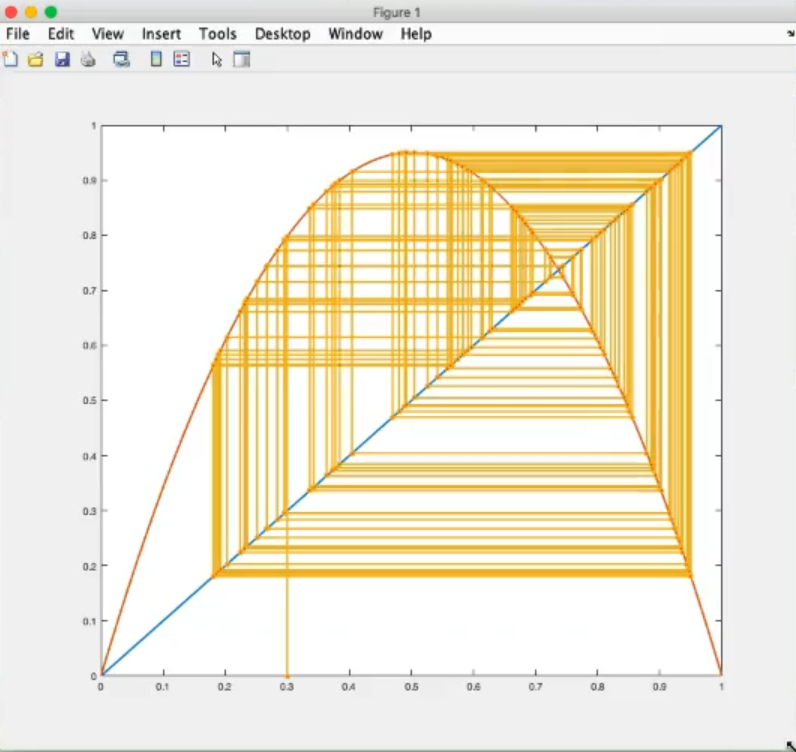Click the New Figure toolbar icon
Screen dimensions: 796x752
[11, 59]
